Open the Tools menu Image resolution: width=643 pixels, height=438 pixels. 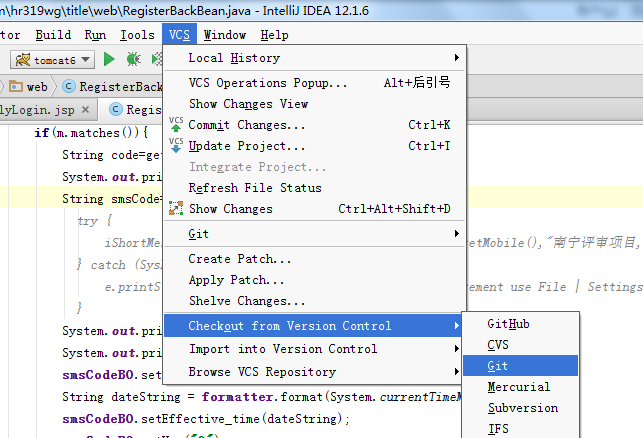click(x=137, y=35)
